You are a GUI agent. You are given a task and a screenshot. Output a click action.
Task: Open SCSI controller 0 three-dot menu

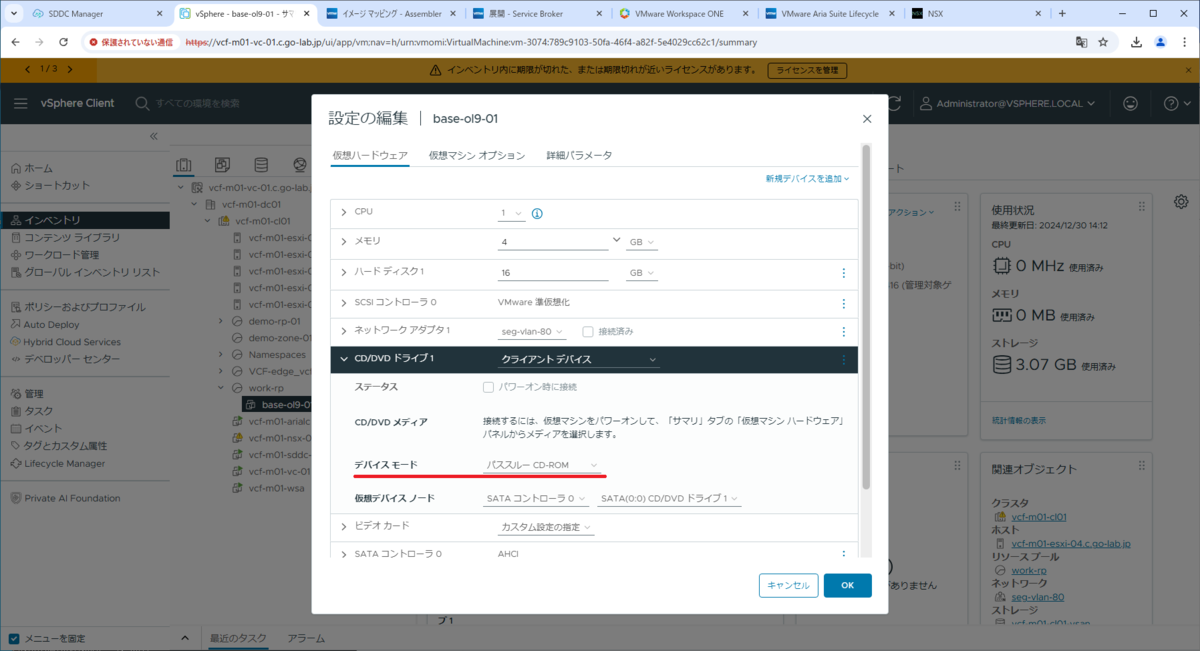click(x=843, y=303)
